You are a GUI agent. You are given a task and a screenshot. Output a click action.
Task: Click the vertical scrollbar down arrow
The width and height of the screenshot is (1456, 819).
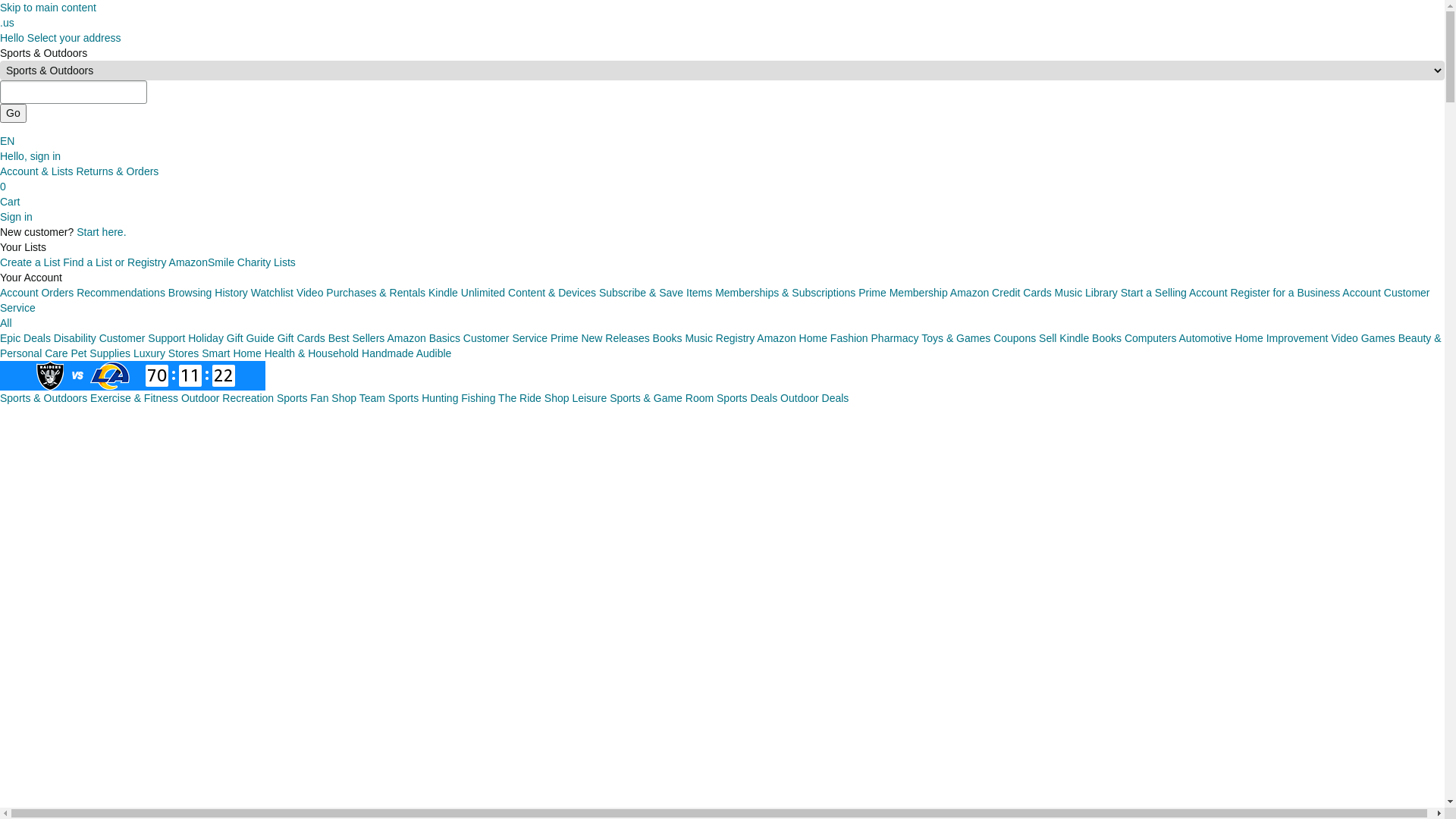coord(1450,801)
